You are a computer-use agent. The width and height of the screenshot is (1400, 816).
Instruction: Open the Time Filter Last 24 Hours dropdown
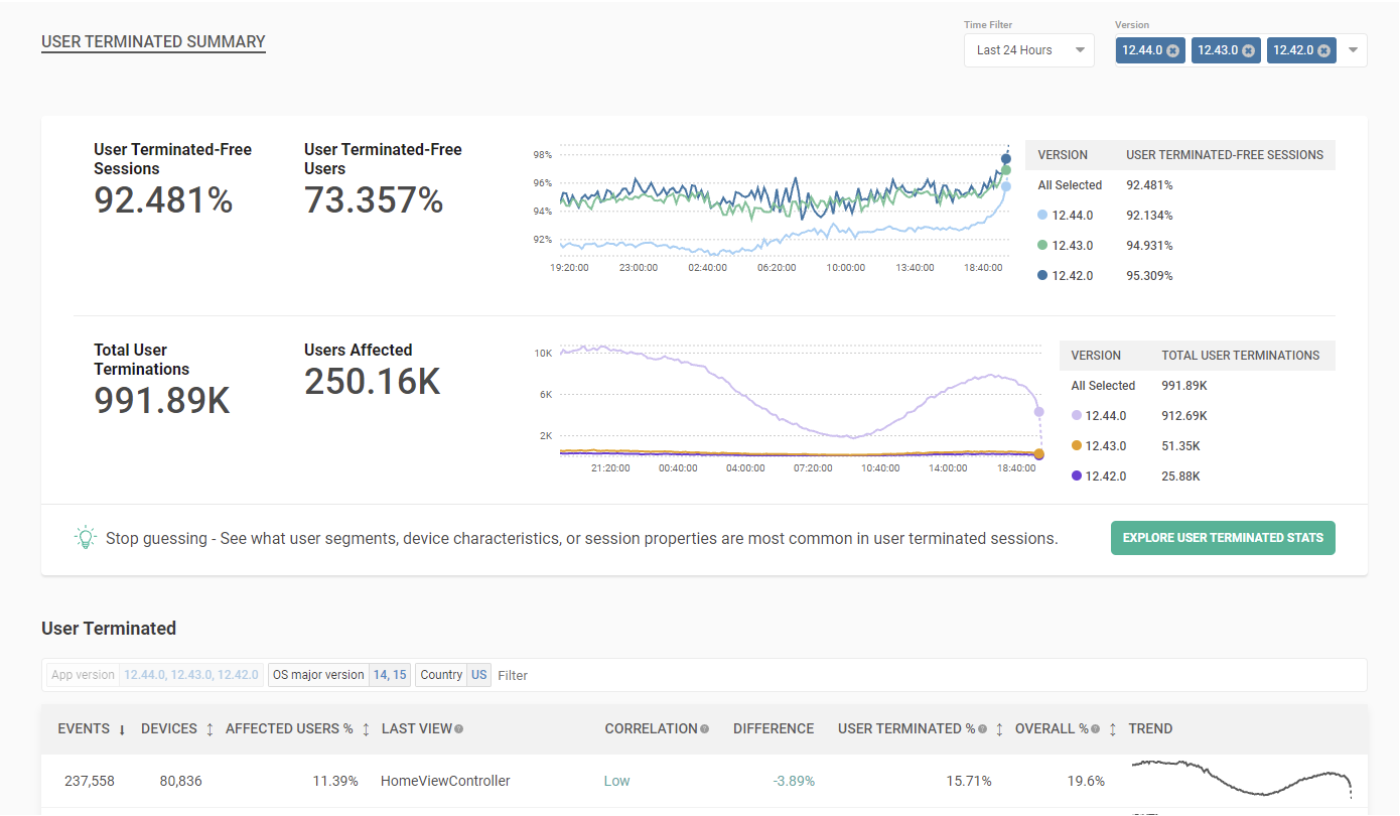1029,50
